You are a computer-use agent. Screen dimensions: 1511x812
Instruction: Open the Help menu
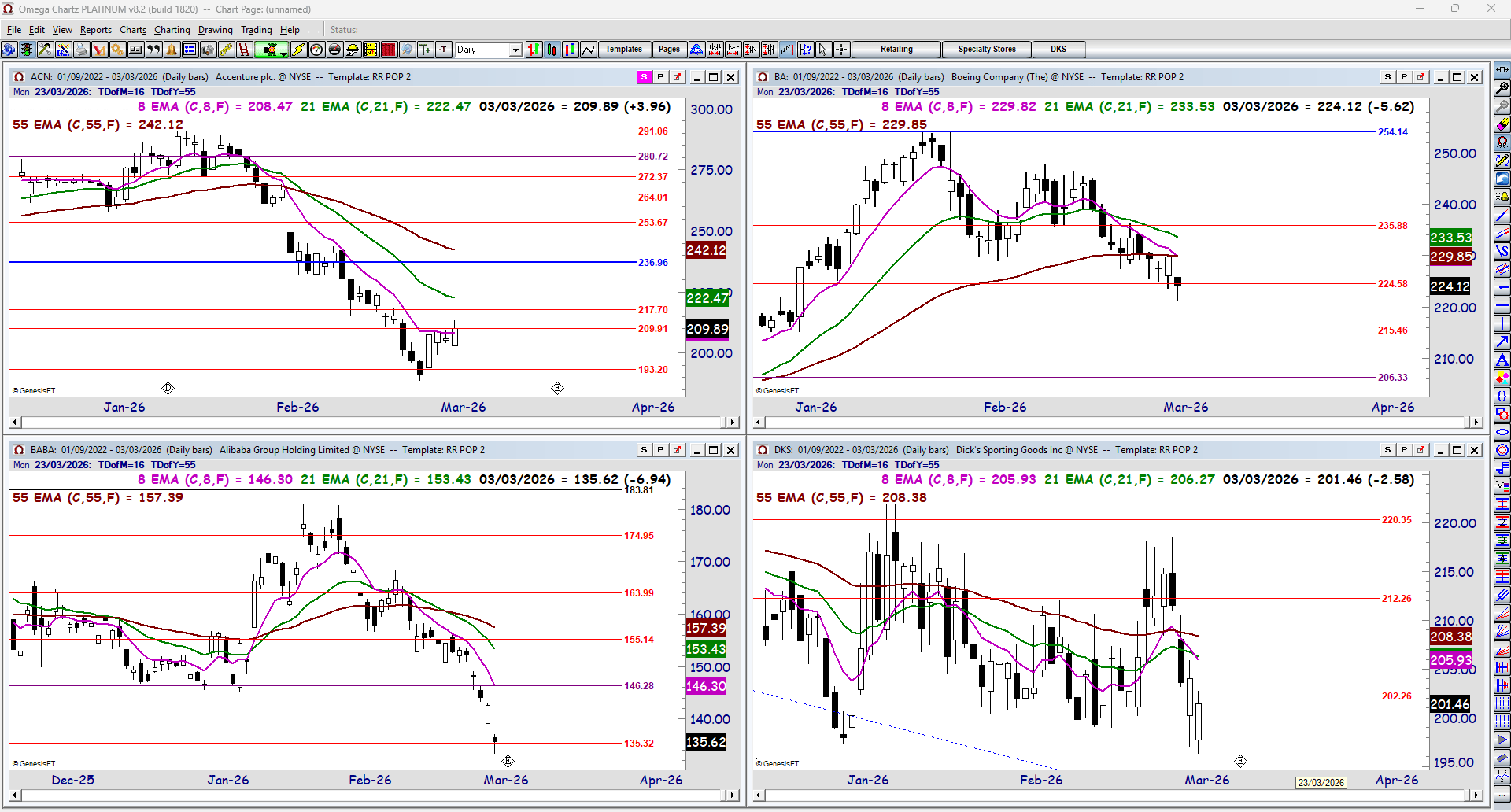[290, 30]
